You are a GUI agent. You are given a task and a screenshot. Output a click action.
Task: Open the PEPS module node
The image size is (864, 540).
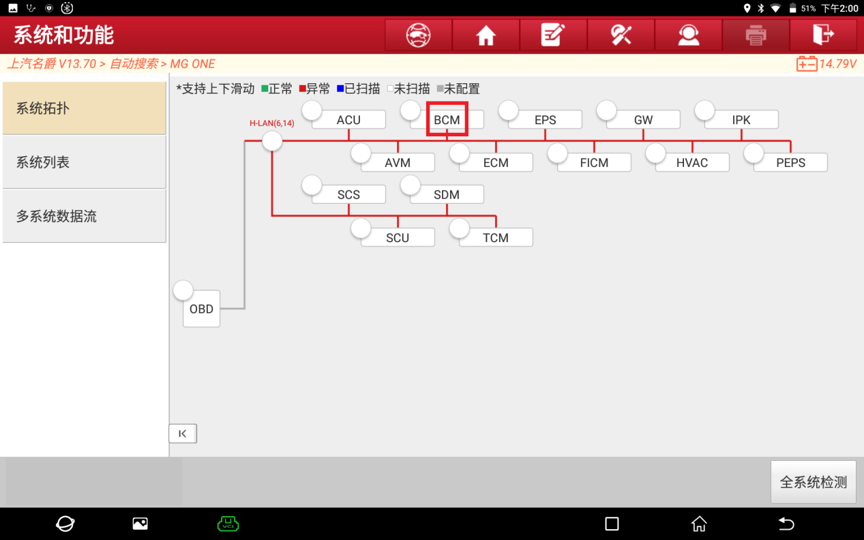tap(790, 163)
